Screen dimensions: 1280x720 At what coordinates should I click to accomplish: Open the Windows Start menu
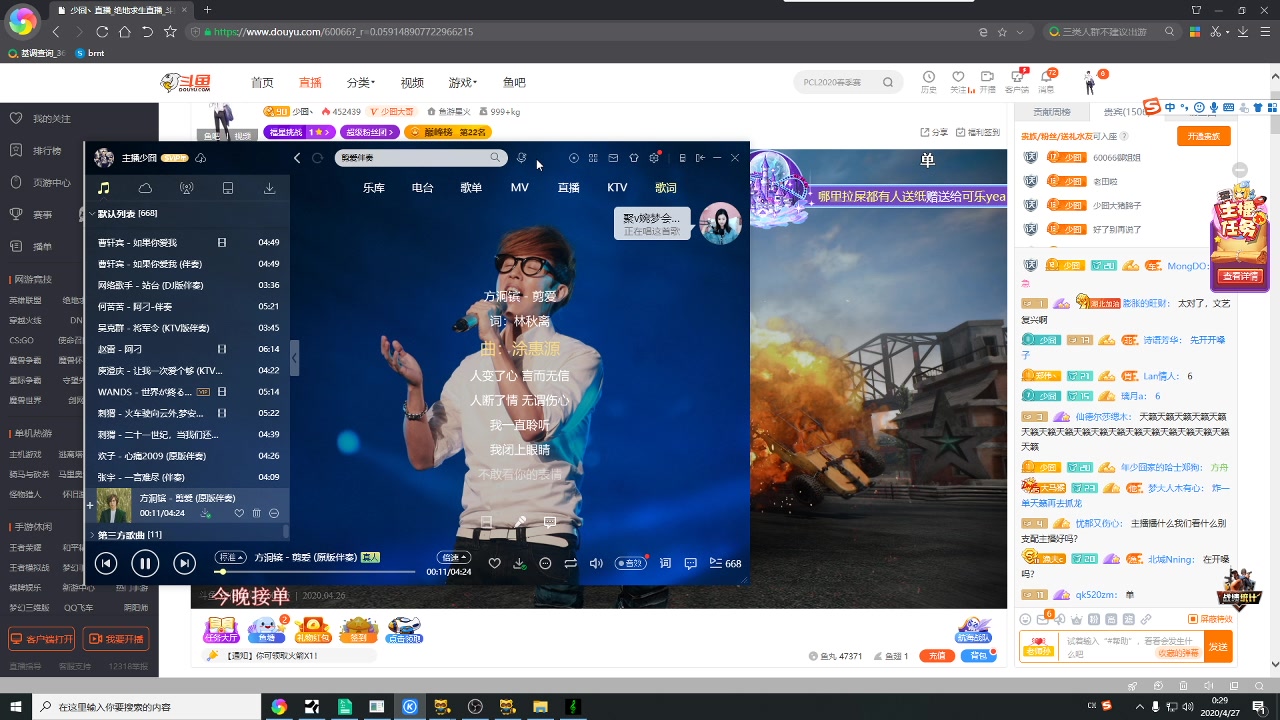click(x=15, y=707)
